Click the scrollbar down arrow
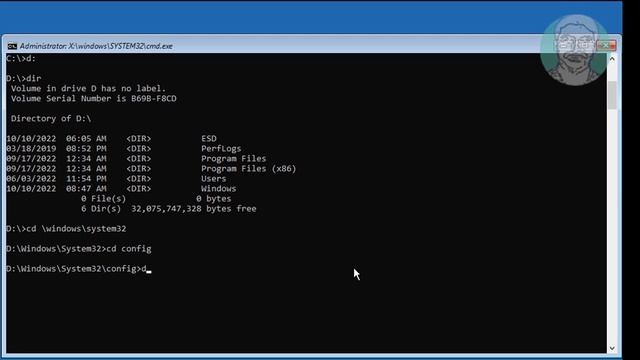Image resolution: width=640 pixels, height=360 pixels. point(612,348)
